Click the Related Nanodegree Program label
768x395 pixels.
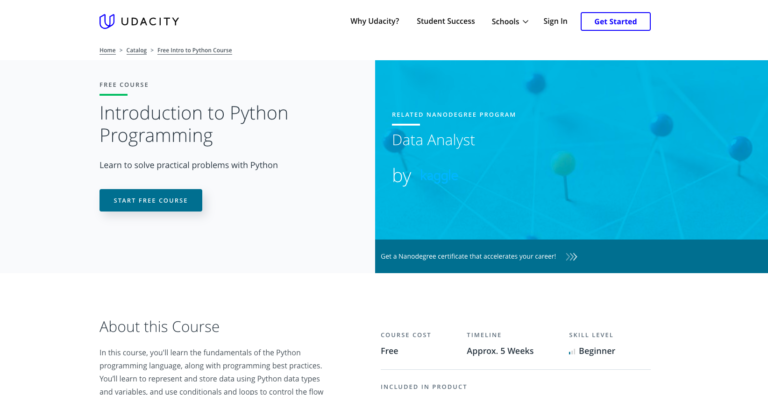(x=454, y=115)
